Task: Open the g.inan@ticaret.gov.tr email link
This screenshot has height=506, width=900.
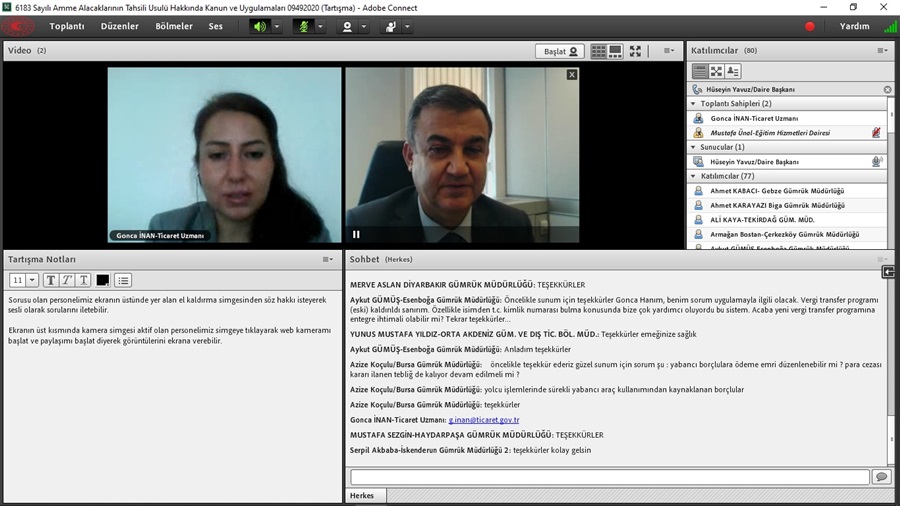Action: [x=484, y=420]
